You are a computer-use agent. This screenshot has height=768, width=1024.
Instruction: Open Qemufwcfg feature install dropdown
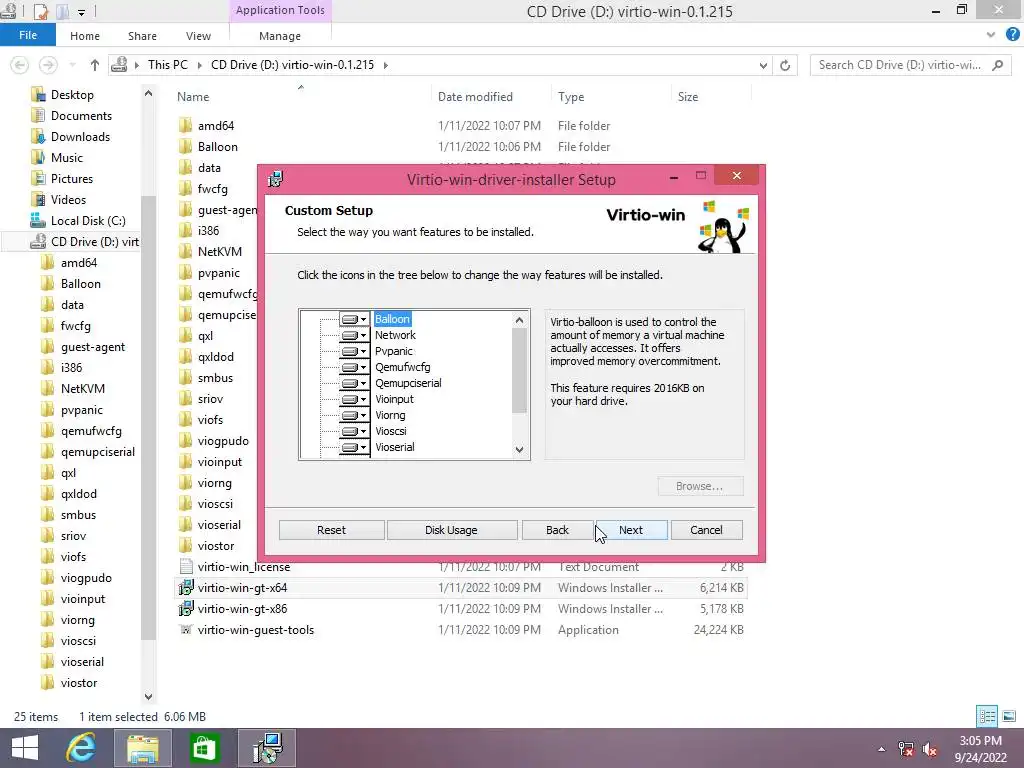coord(354,367)
